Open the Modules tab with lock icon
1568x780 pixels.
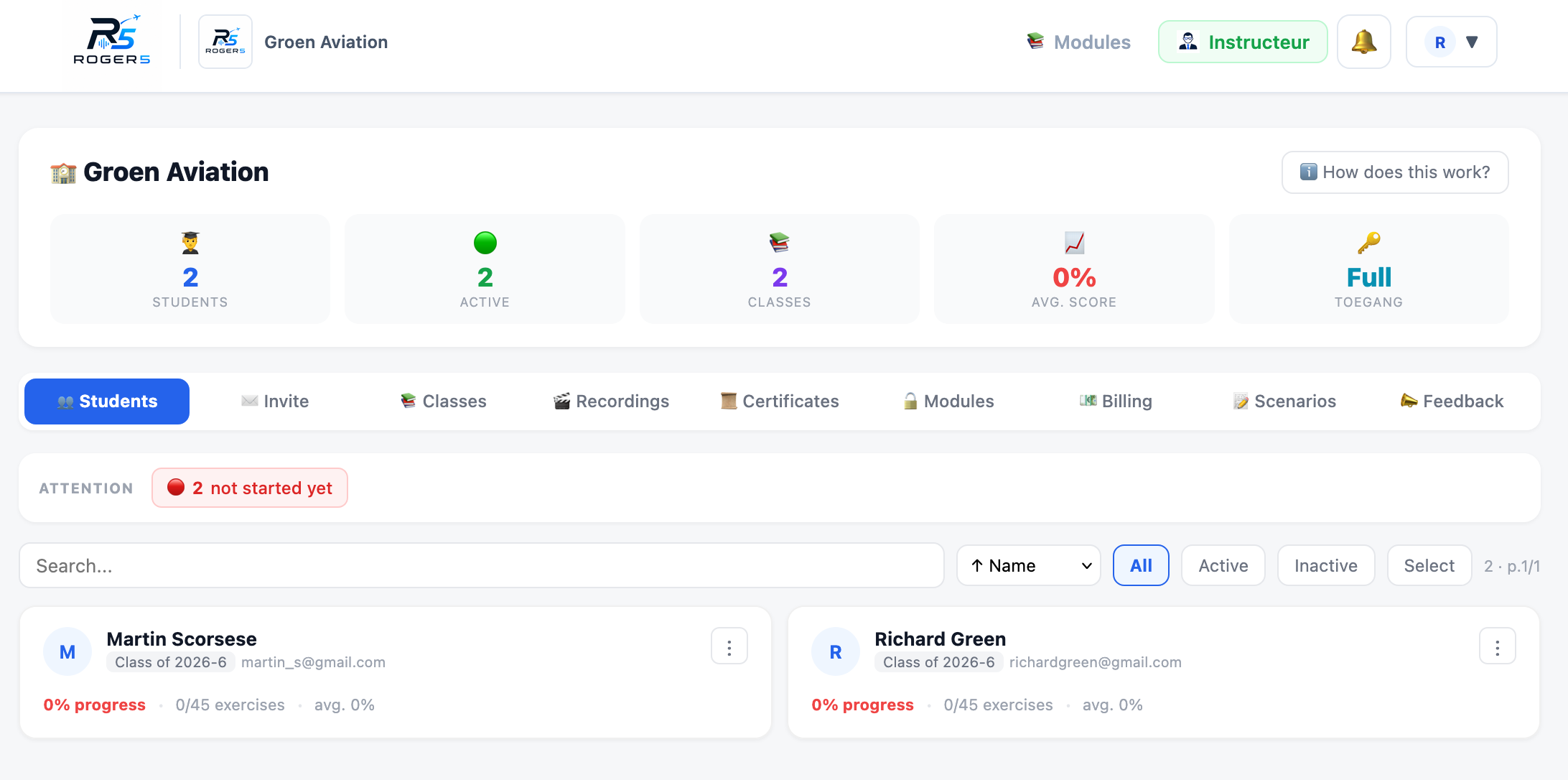948,401
